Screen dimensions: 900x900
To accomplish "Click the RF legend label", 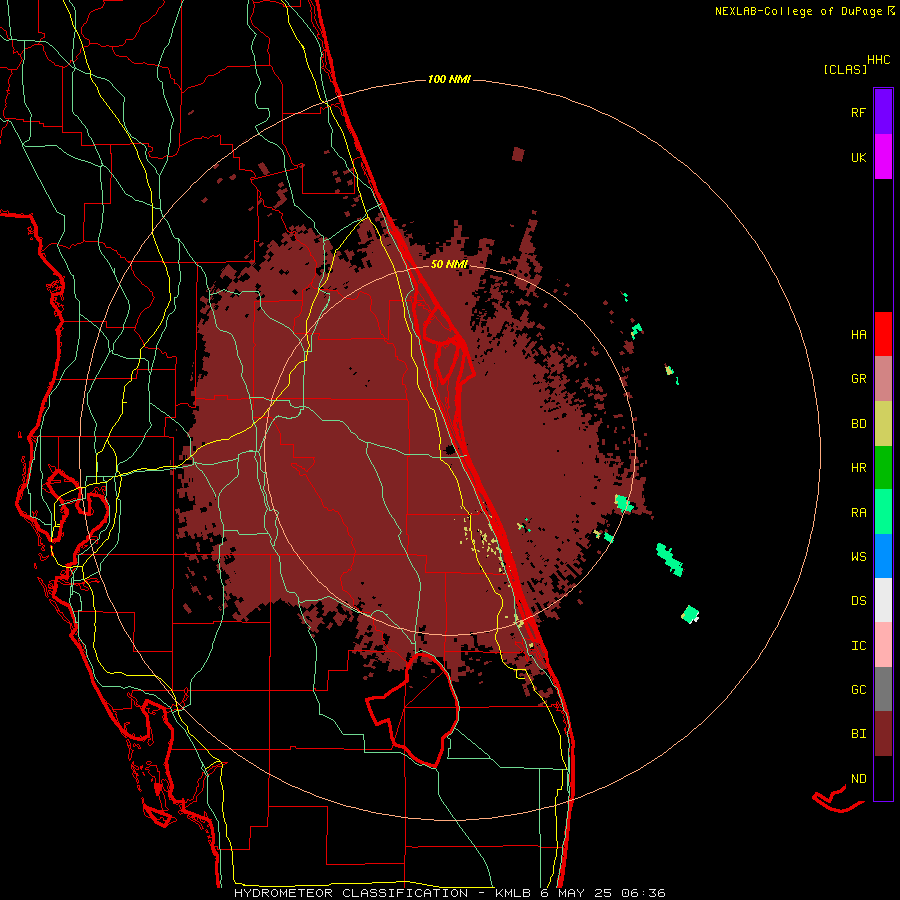I will (858, 112).
